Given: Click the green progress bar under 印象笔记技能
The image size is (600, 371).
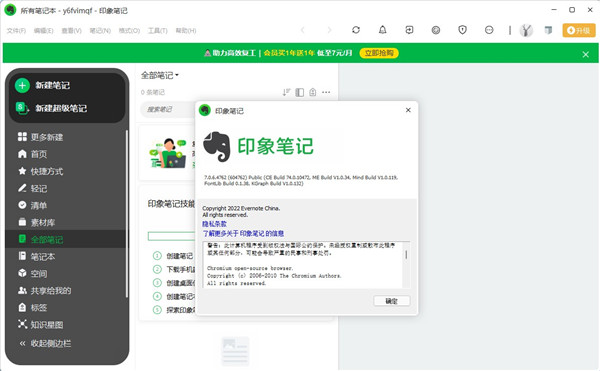Looking at the screenshot, I should tap(171, 236).
